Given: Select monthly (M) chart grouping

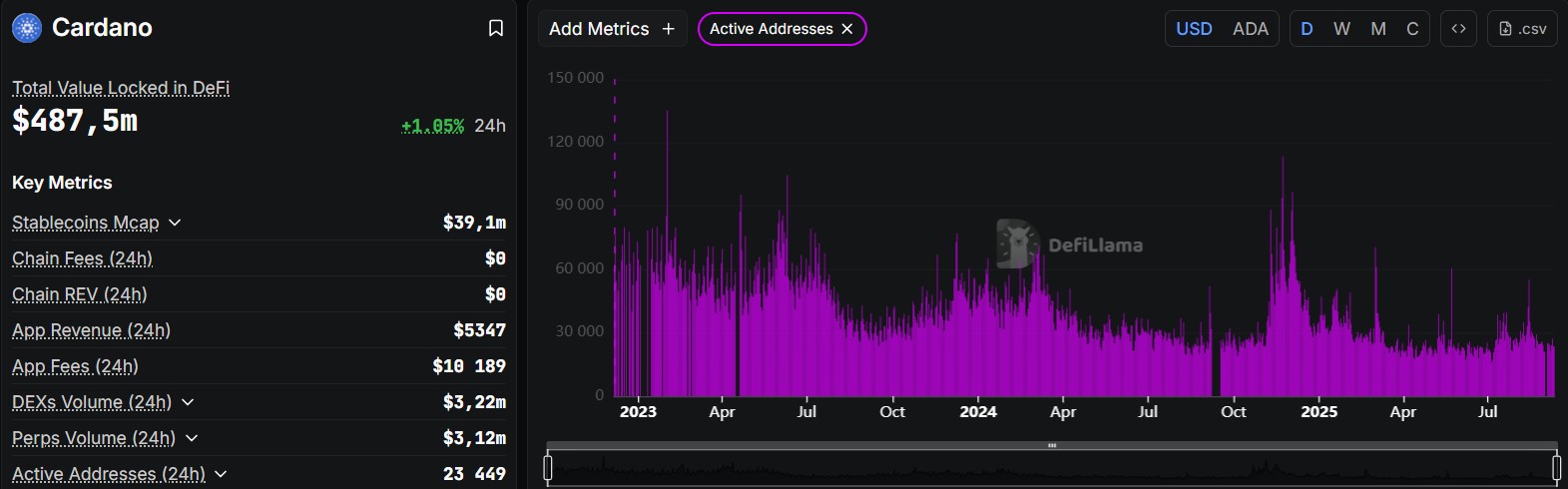Looking at the screenshot, I should point(1378,29).
